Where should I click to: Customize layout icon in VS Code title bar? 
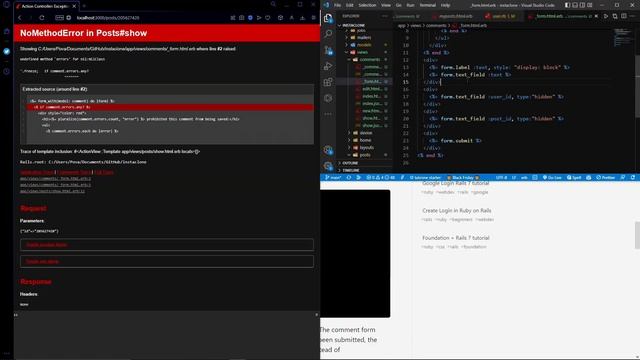pyautogui.click(x=590, y=5)
